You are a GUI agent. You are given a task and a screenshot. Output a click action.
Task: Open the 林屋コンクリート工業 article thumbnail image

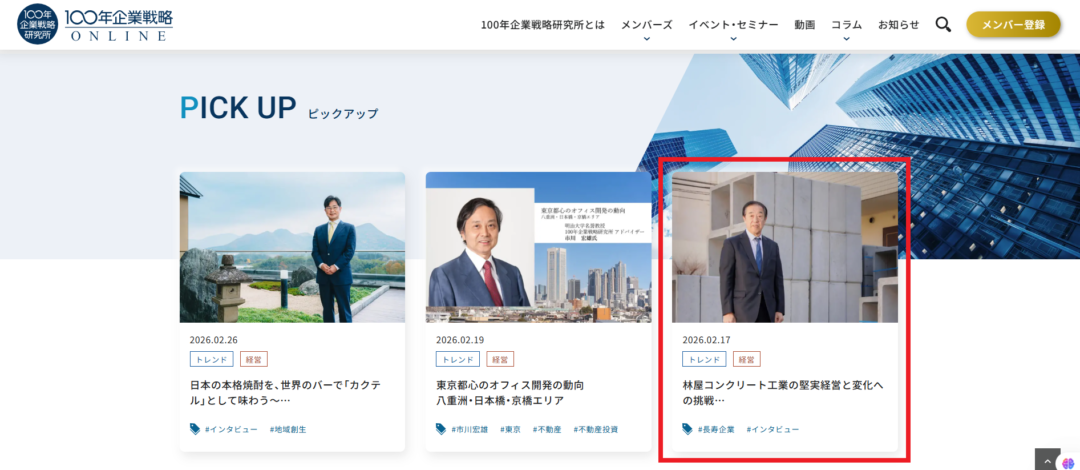click(784, 247)
